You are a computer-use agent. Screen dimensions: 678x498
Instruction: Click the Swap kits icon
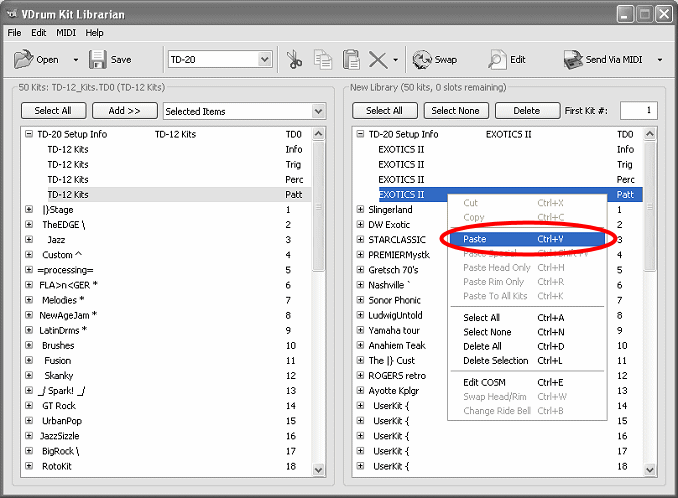tap(422, 60)
